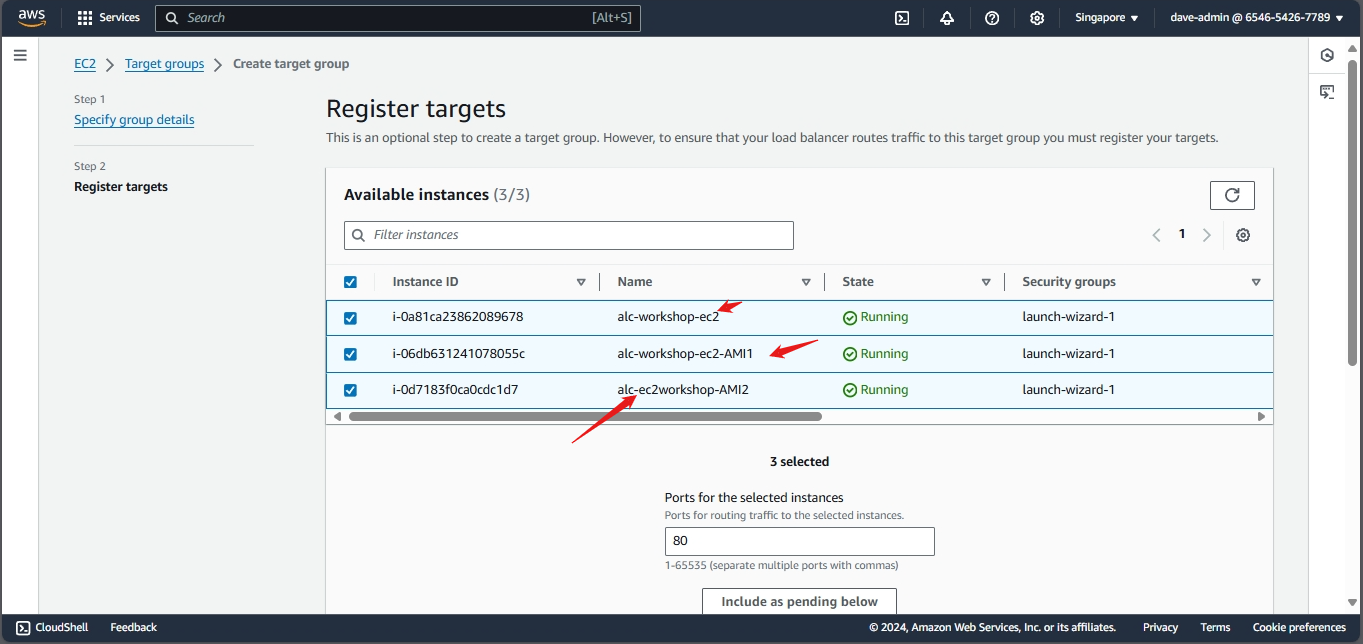
Task: Deselect instance i-0a81ca23862089678 checkbox
Action: pos(350,318)
